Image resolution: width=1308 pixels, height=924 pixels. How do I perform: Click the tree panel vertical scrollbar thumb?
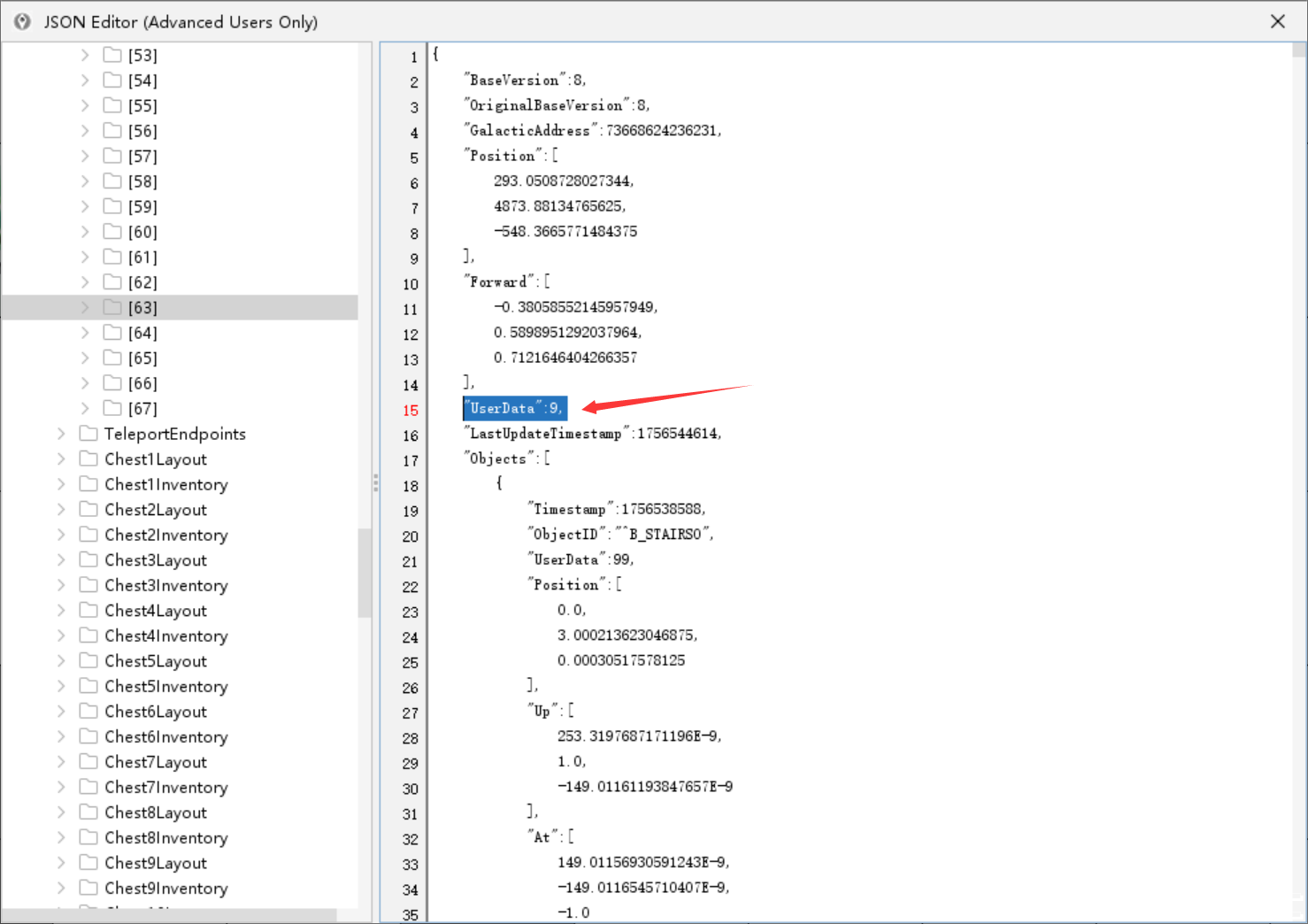pyautogui.click(x=365, y=573)
